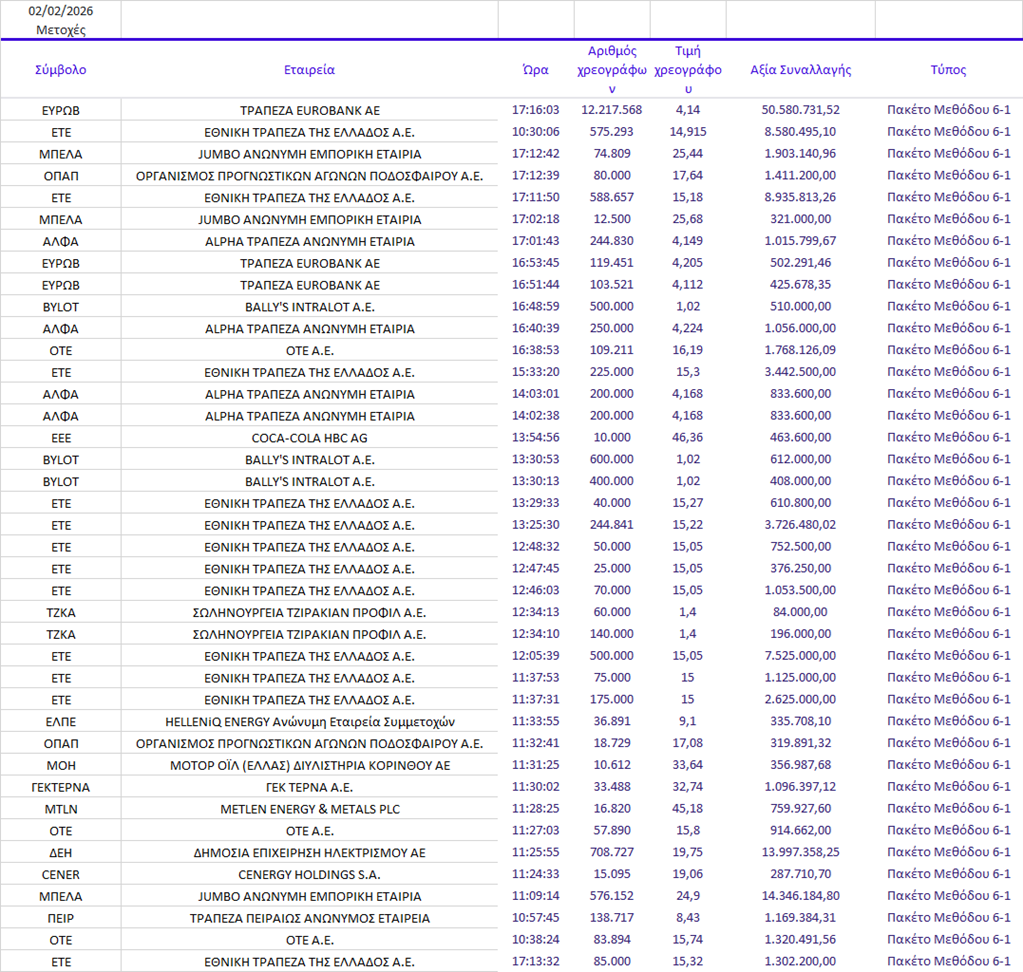Click the Ώρα column header
1023x972 pixels.
pos(536,70)
